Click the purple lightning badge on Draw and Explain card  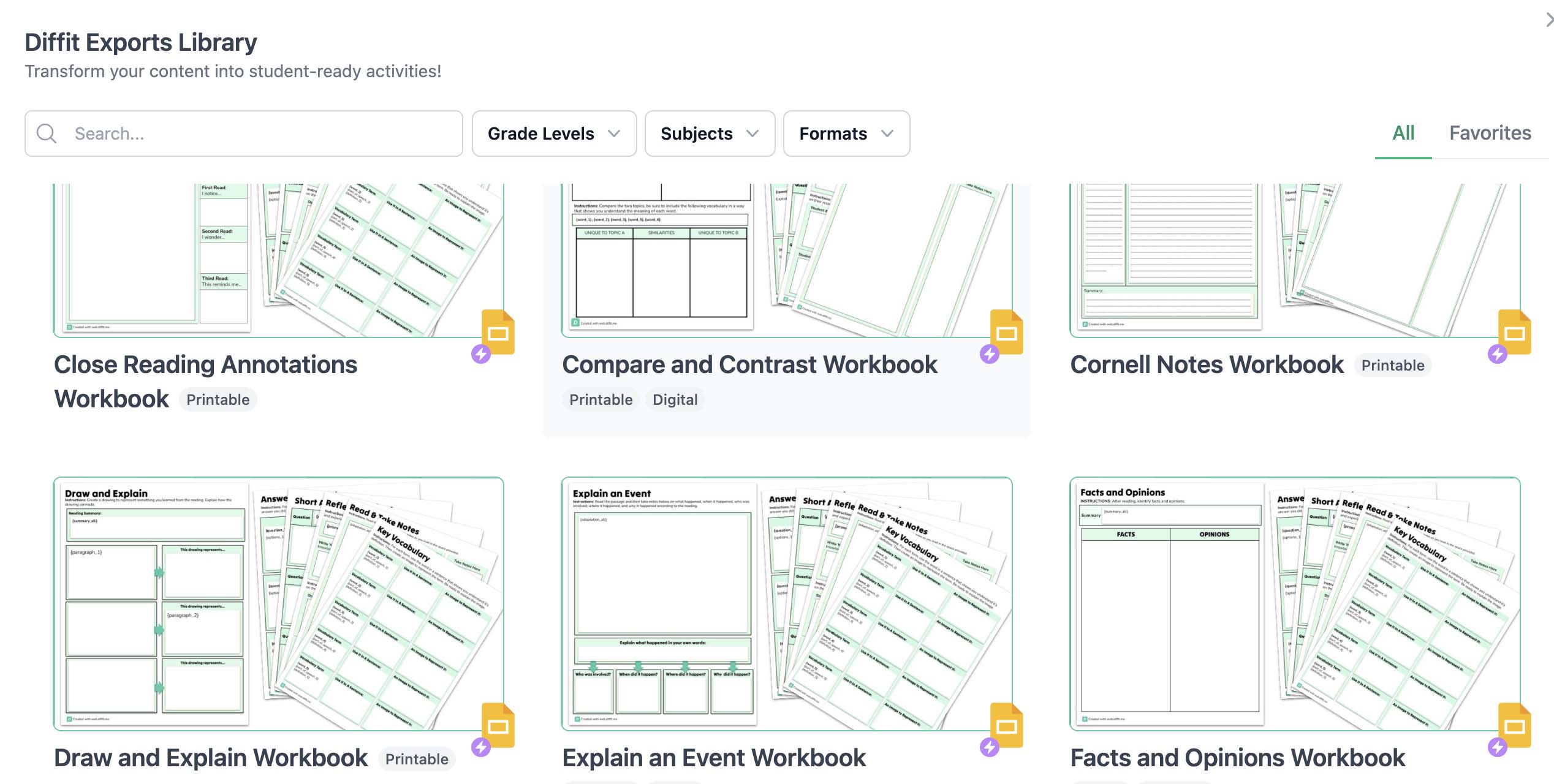[x=481, y=747]
